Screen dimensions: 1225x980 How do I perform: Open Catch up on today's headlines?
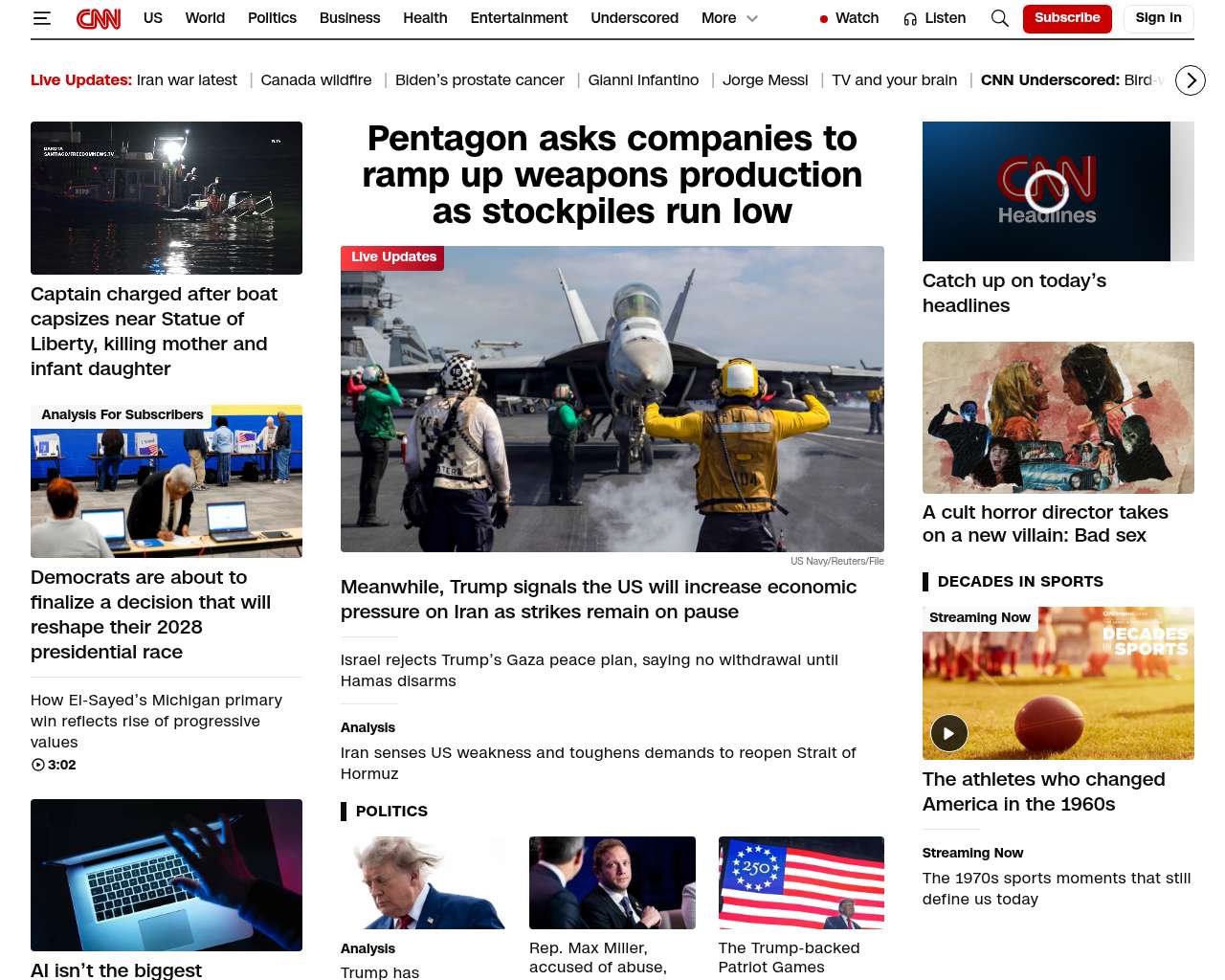[1014, 293]
